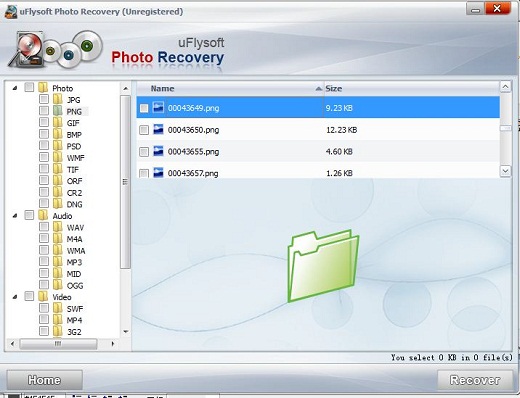
Task: Click the CR2 folder icon
Action: pos(58,192)
